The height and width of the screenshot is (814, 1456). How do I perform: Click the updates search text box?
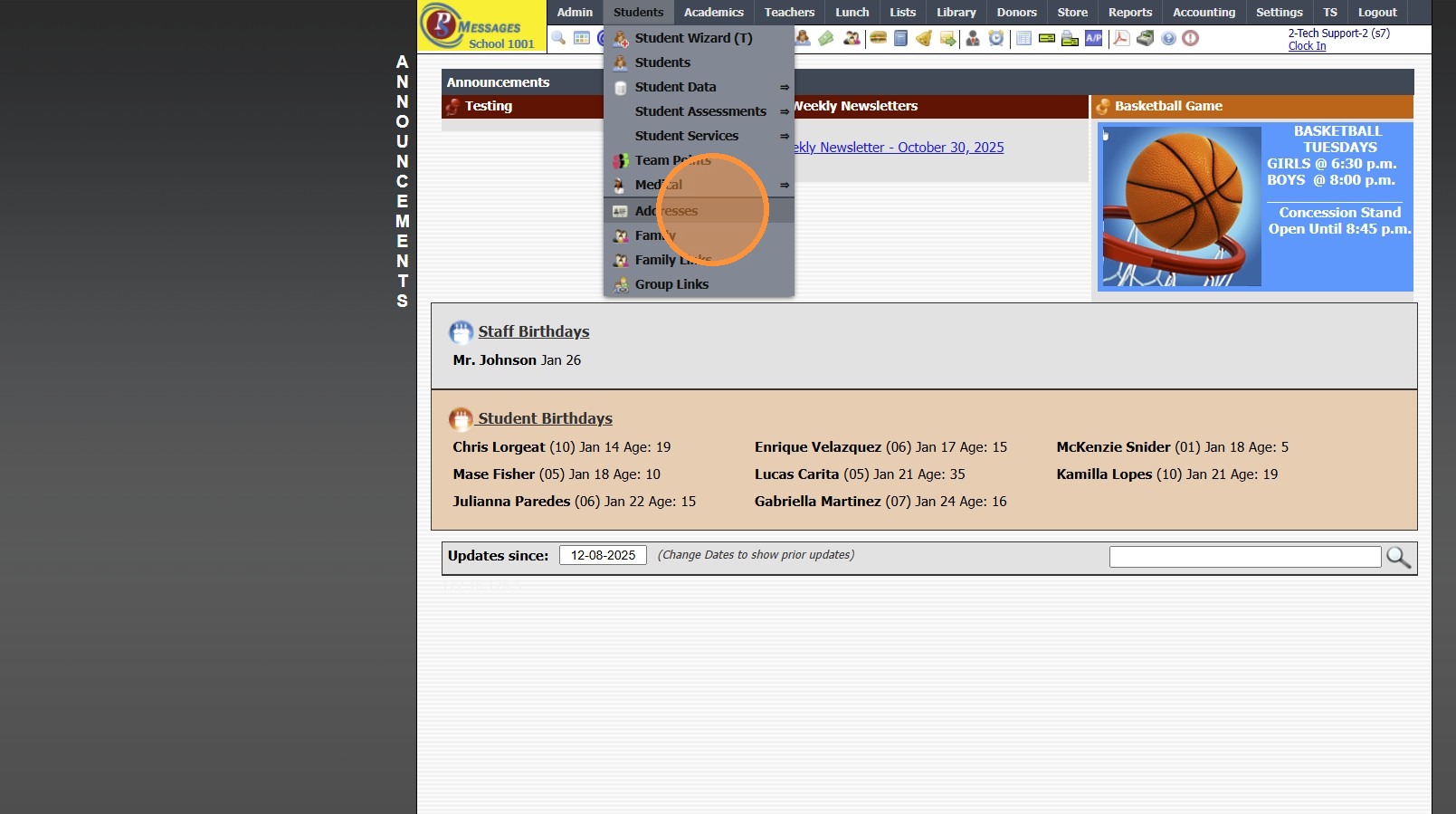coord(1245,557)
